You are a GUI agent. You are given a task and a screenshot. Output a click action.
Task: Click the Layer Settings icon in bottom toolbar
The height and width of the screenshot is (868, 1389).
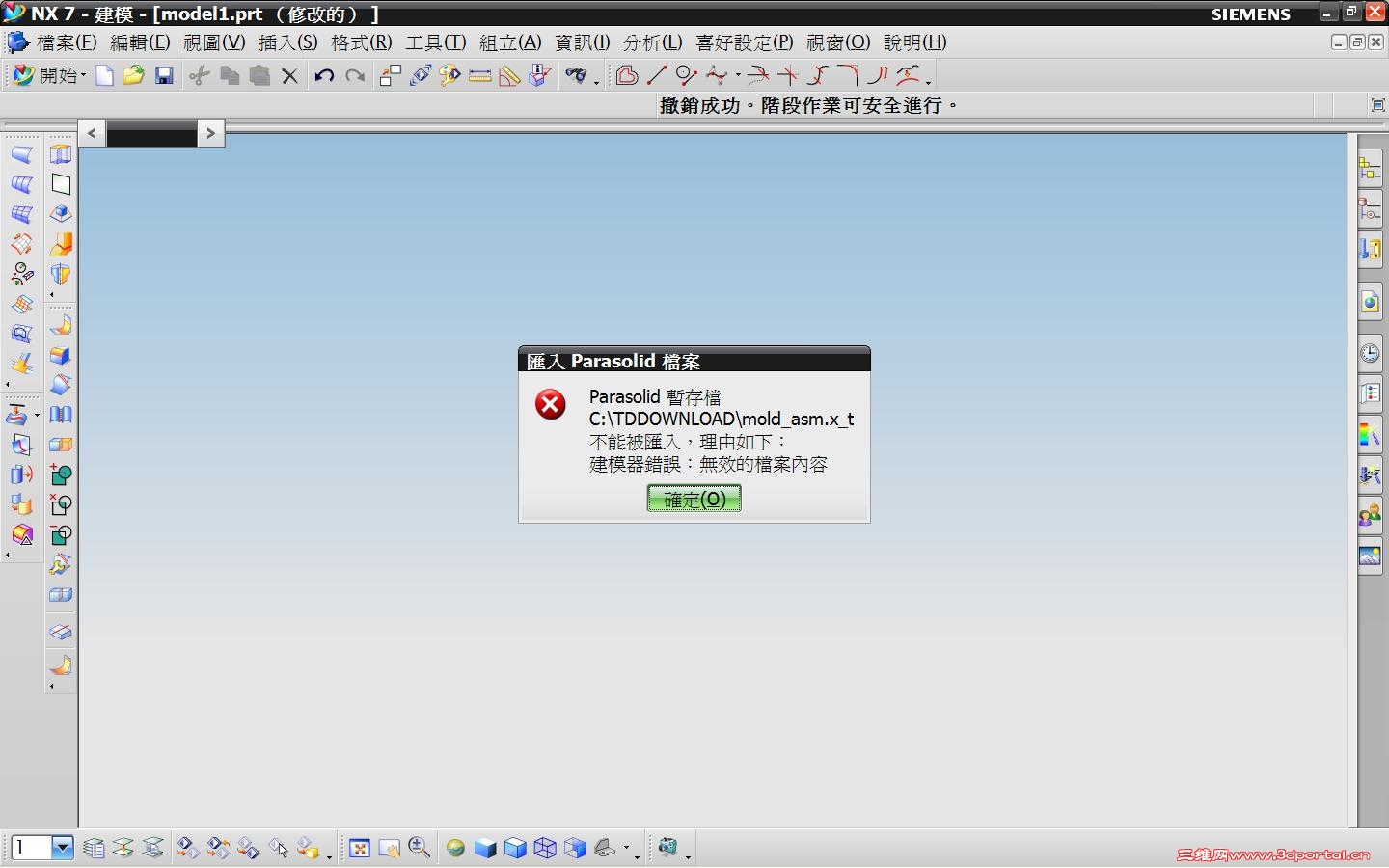click(94, 848)
